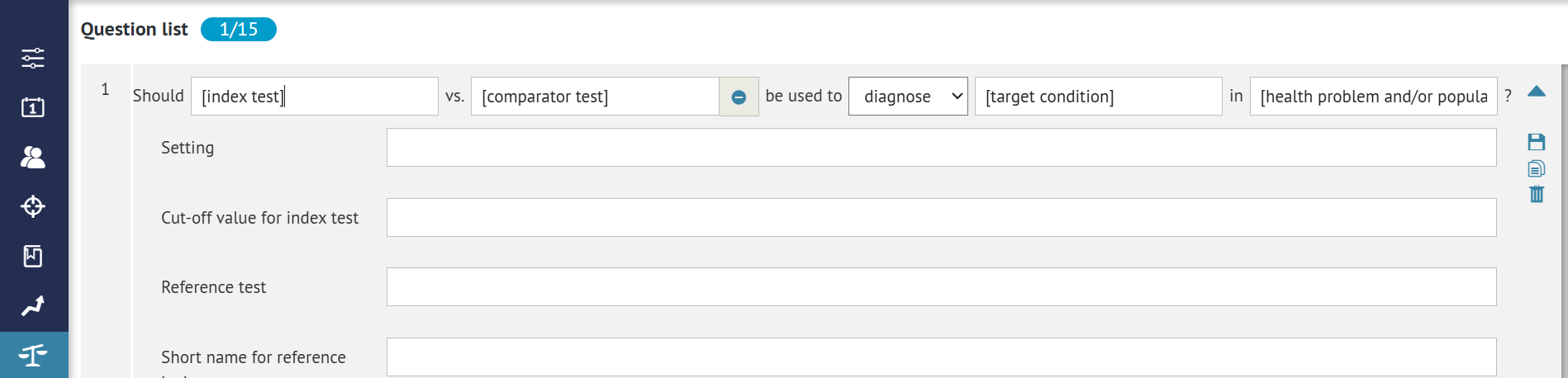Click the target condition input field
Viewport: 1568px width, 378px height.
pos(1098,97)
